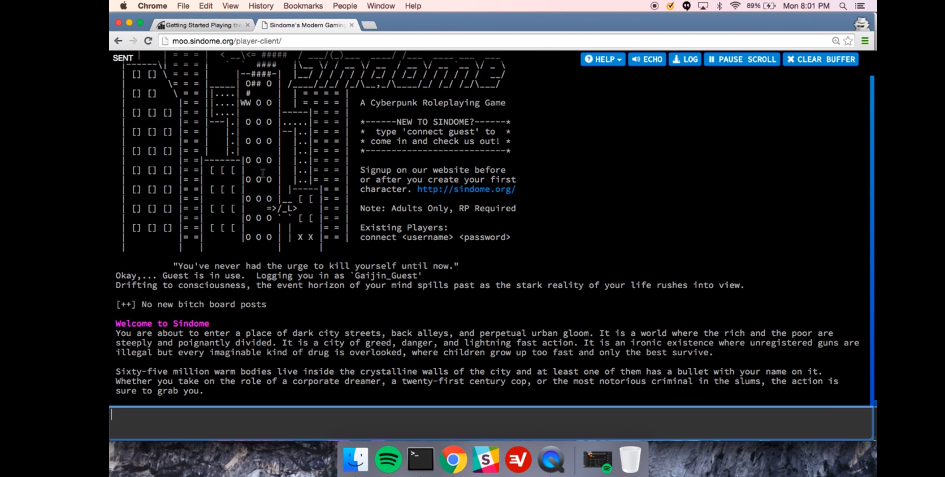Open ExpressVPN from the dock
Screen dimensions: 945x477
coord(518,460)
